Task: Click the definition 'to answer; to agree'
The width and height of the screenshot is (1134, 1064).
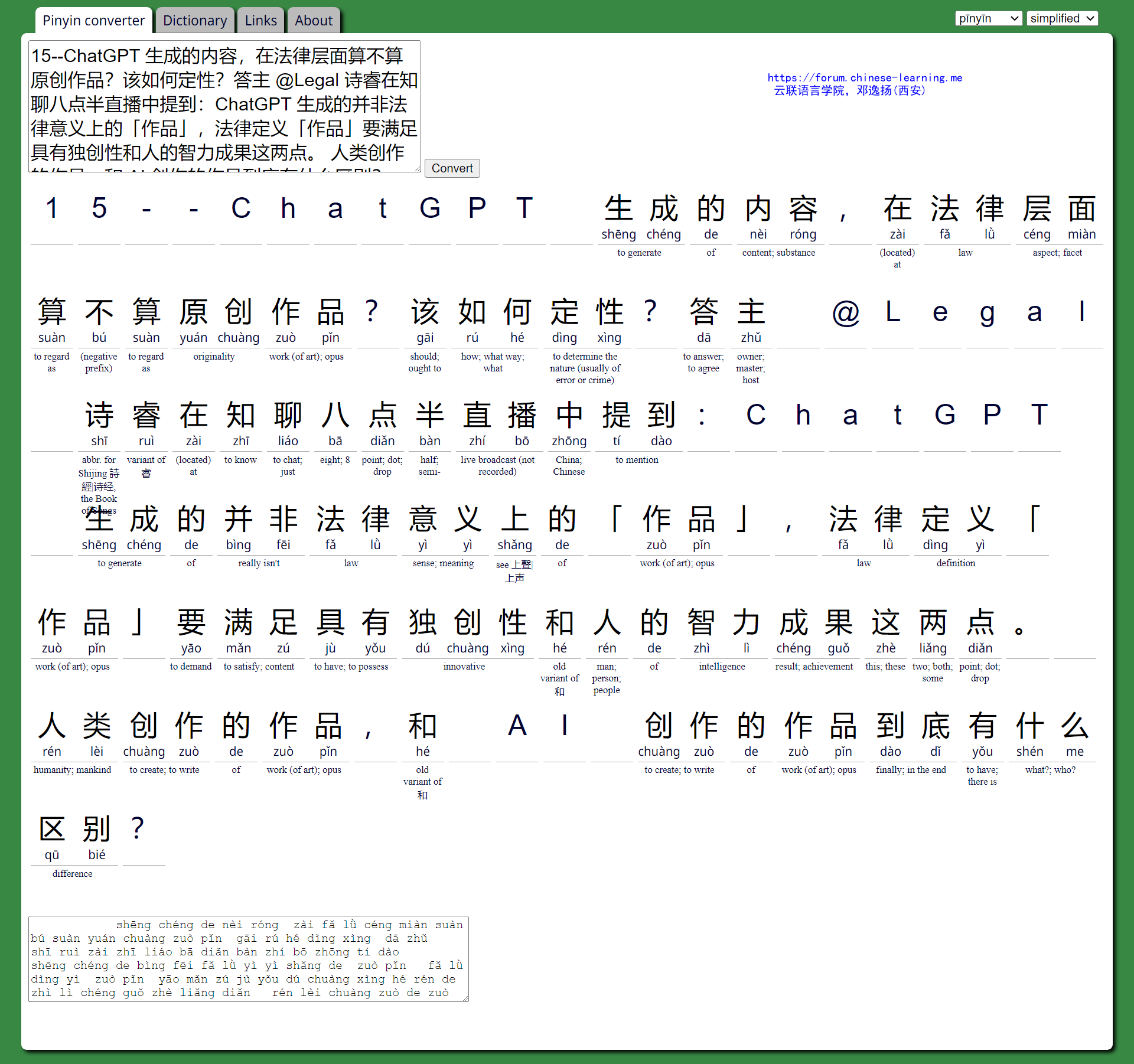Action: coord(703,363)
